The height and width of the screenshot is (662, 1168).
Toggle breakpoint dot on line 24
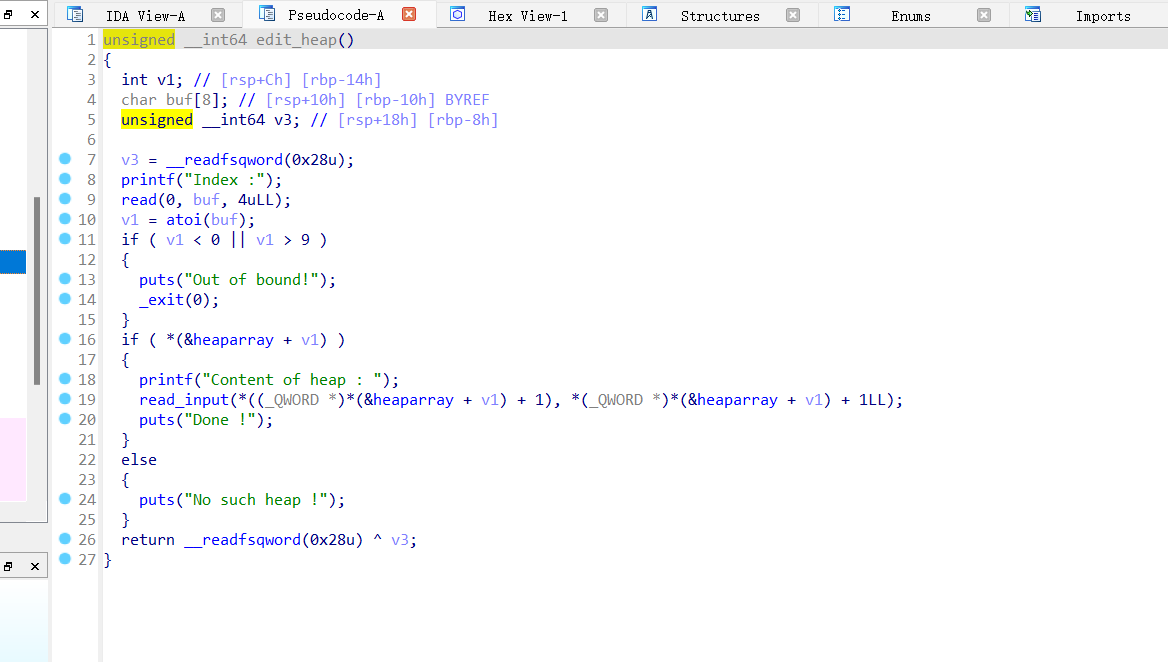point(65,499)
